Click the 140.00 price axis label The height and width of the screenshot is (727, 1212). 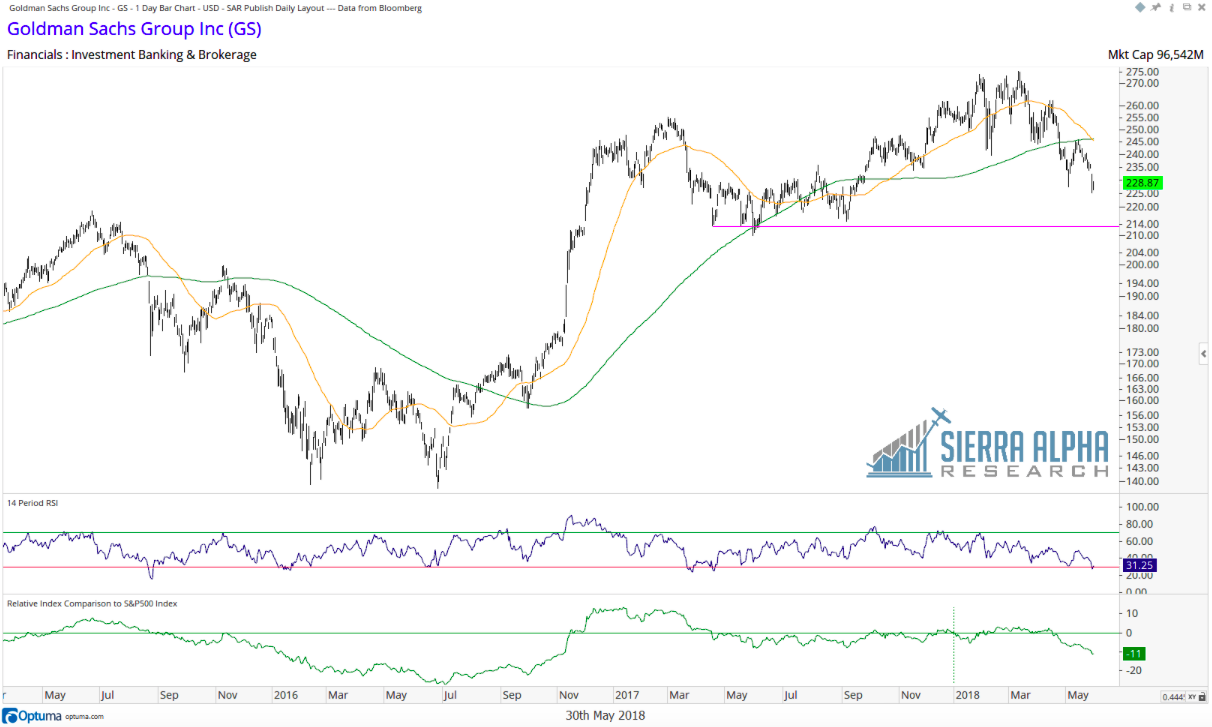(x=1143, y=482)
